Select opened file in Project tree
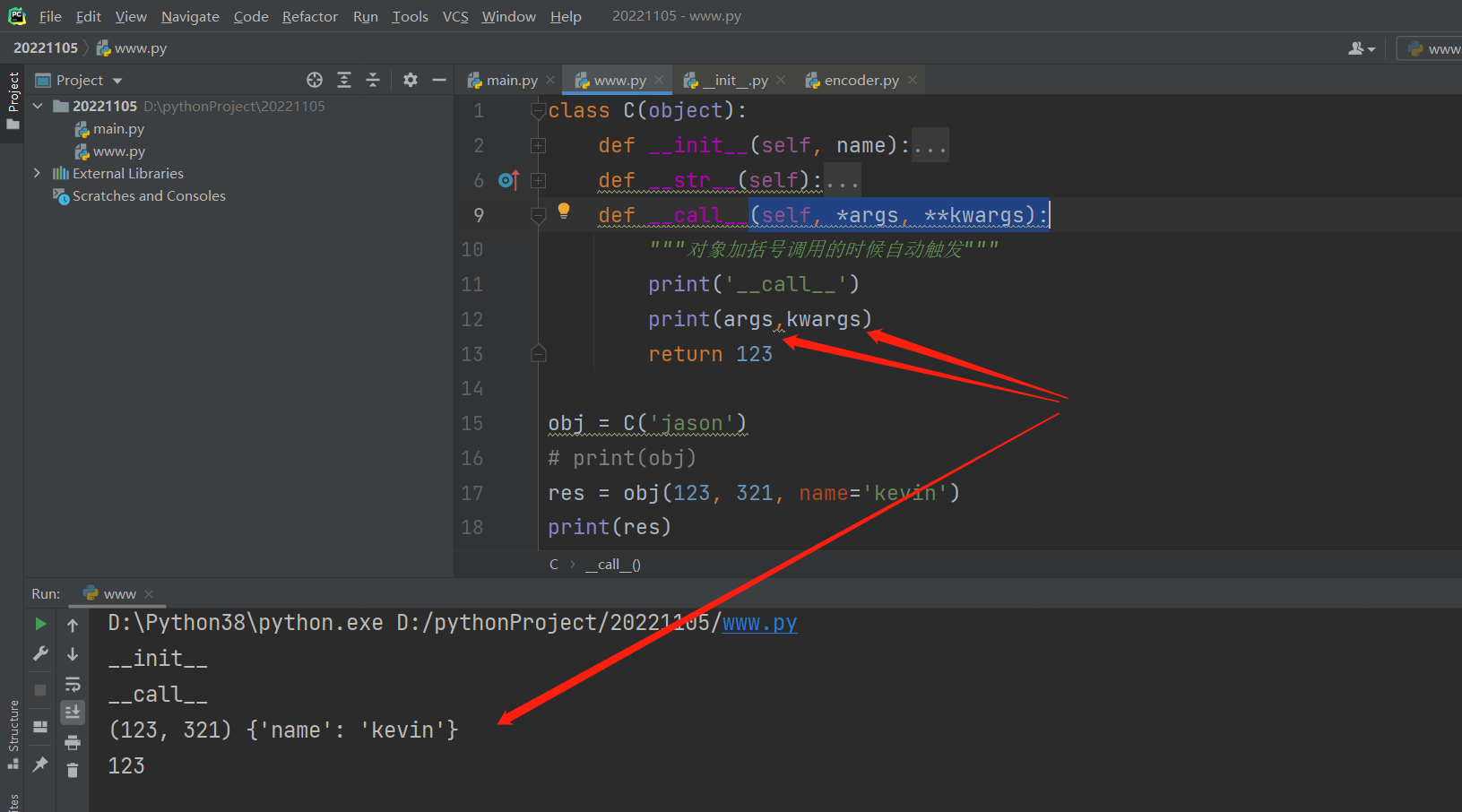Image resolution: width=1462 pixels, height=812 pixels. tap(315, 80)
